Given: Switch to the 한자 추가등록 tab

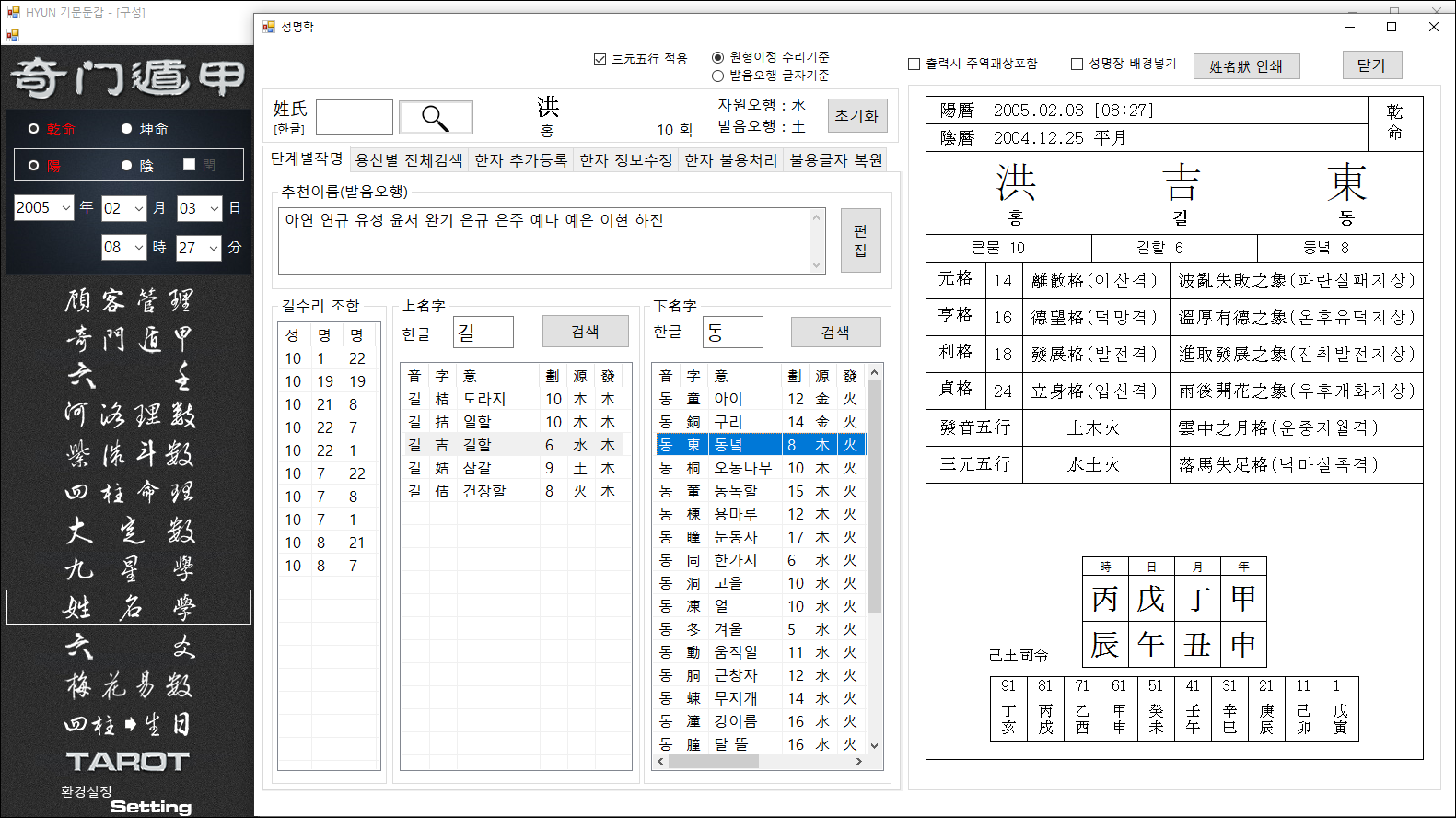Looking at the screenshot, I should [x=521, y=160].
